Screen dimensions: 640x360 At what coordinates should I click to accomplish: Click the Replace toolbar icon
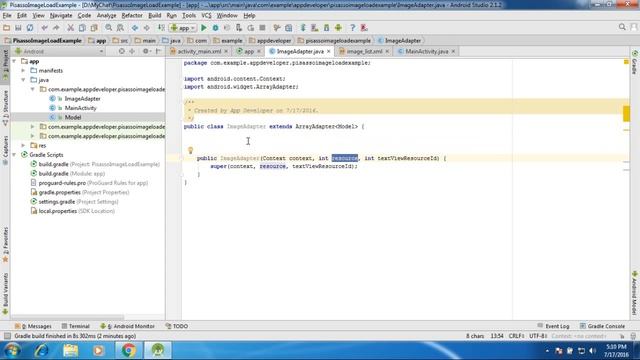coord(120,28)
